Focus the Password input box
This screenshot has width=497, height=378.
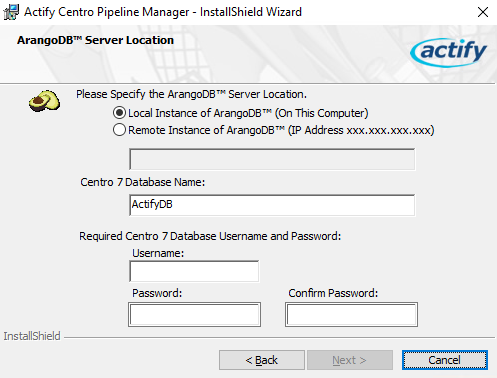pyautogui.click(x=194, y=314)
